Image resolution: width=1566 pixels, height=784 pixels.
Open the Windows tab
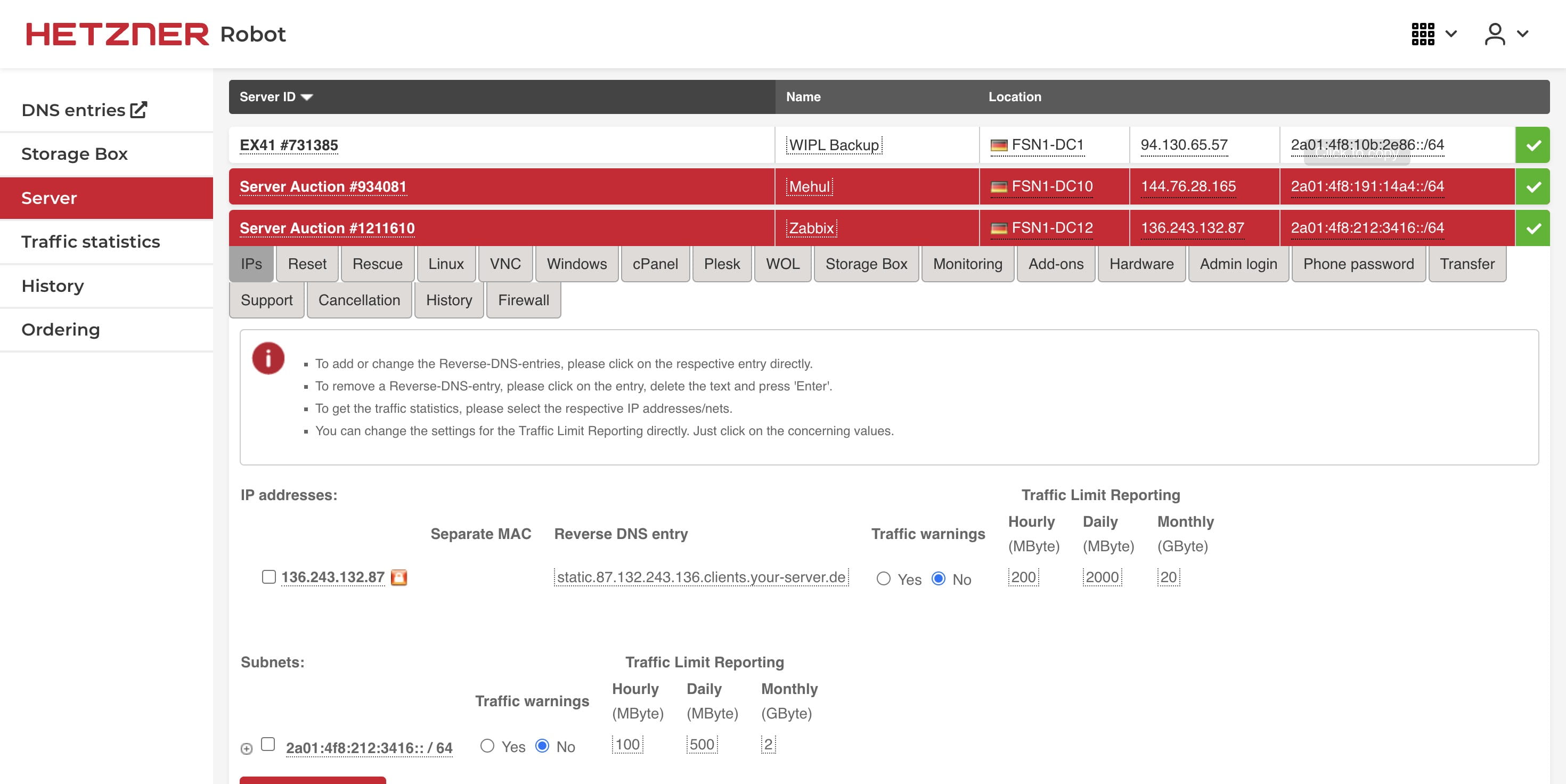pos(577,264)
